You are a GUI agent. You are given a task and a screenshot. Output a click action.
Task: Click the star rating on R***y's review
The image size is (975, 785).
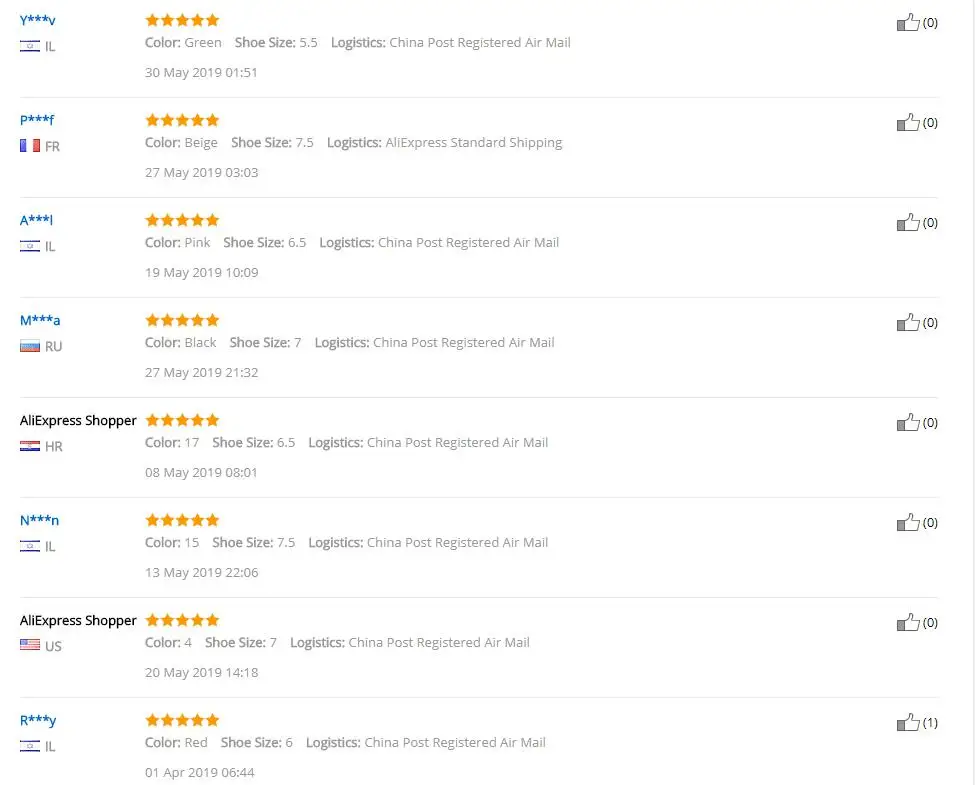182,720
